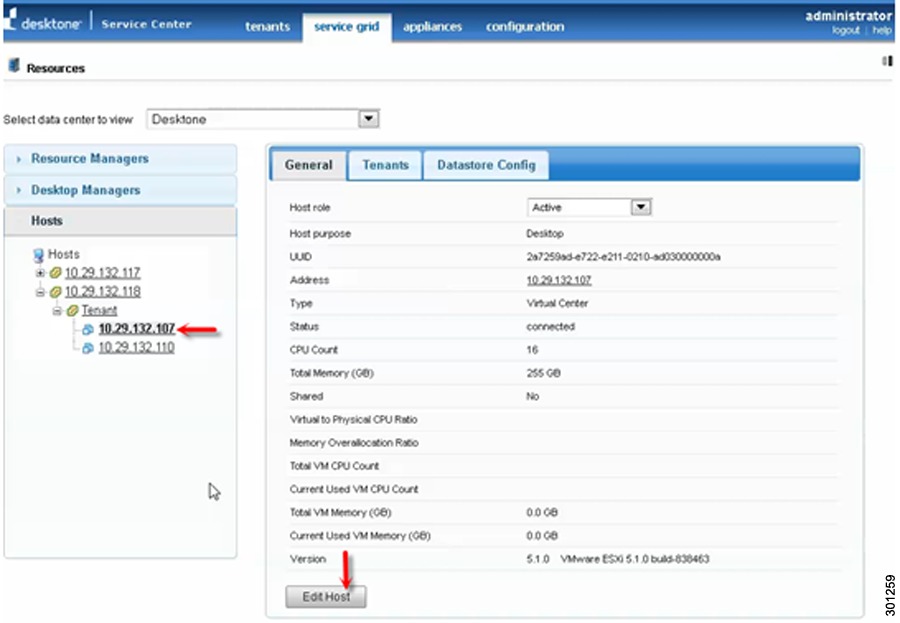Open the service grid menu

click(x=347, y=26)
